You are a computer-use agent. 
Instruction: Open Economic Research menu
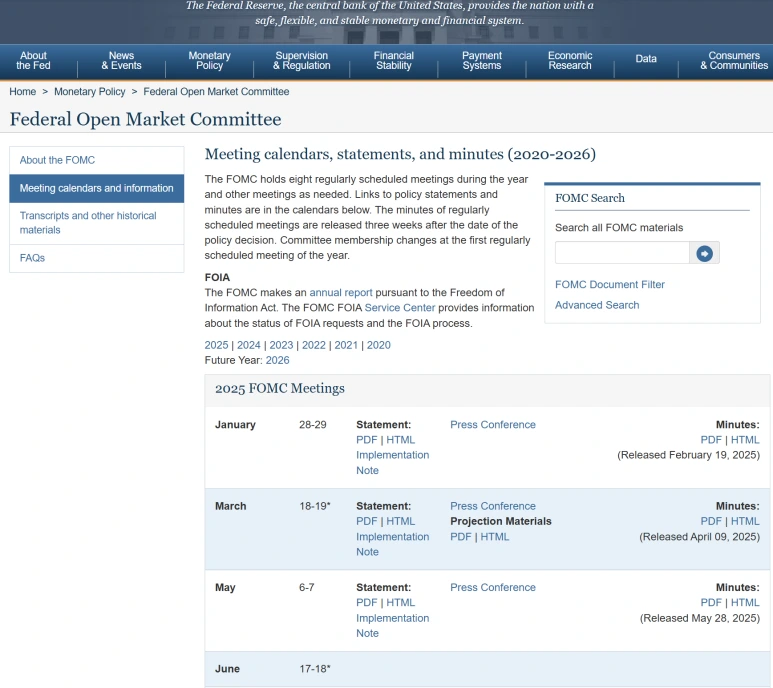570,61
